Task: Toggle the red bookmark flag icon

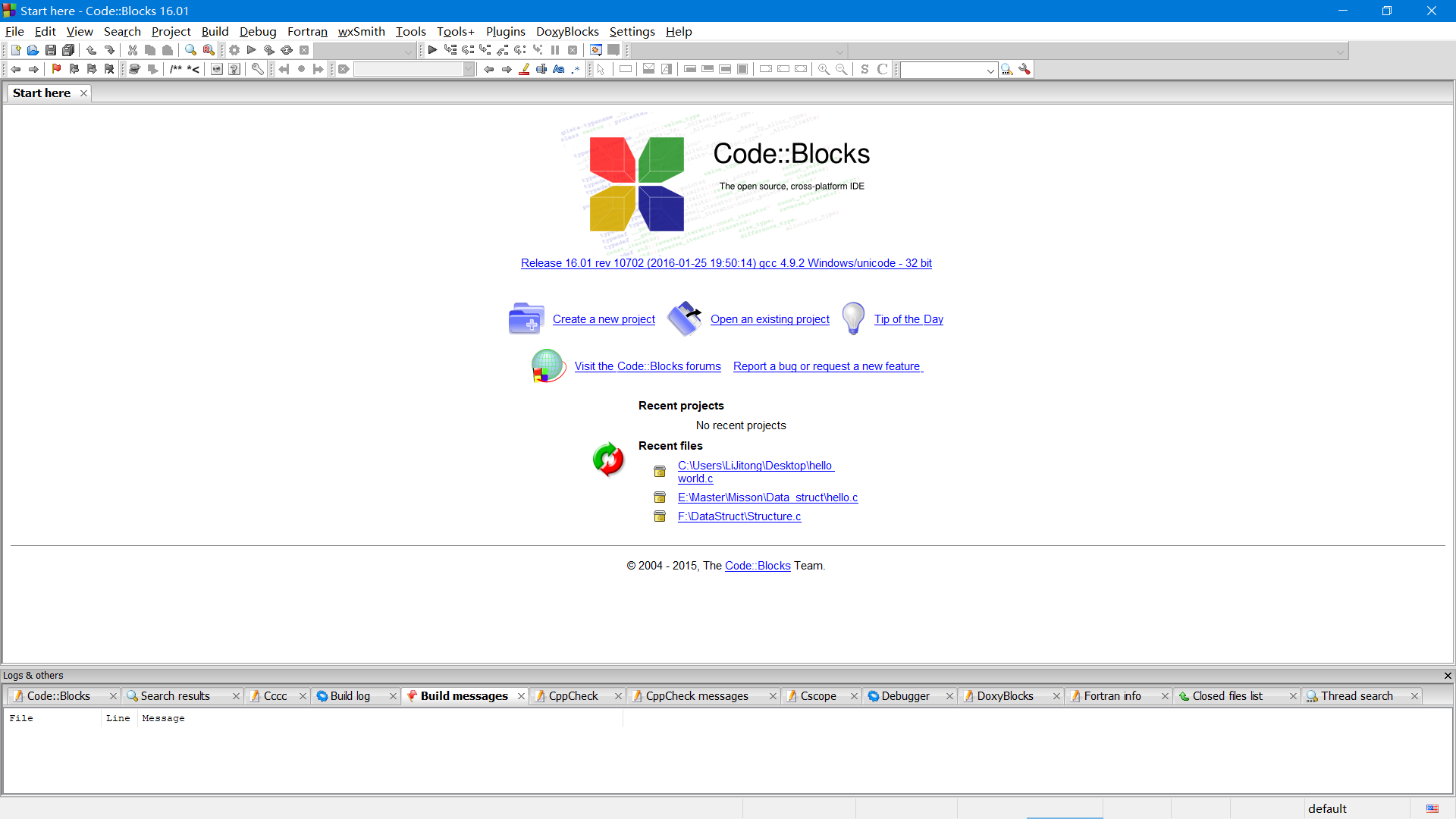Action: tap(56, 69)
